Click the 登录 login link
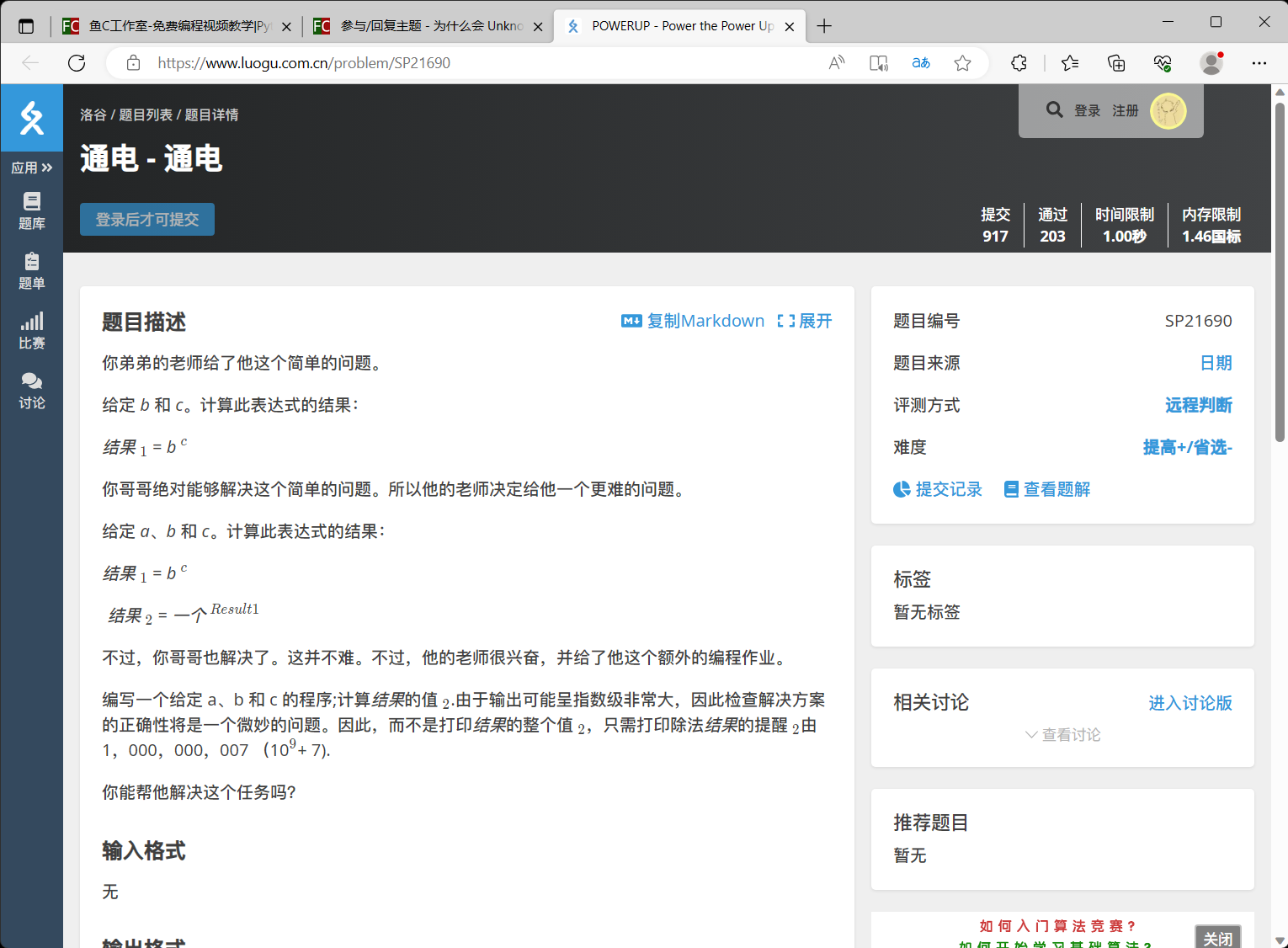 pyautogui.click(x=1087, y=110)
